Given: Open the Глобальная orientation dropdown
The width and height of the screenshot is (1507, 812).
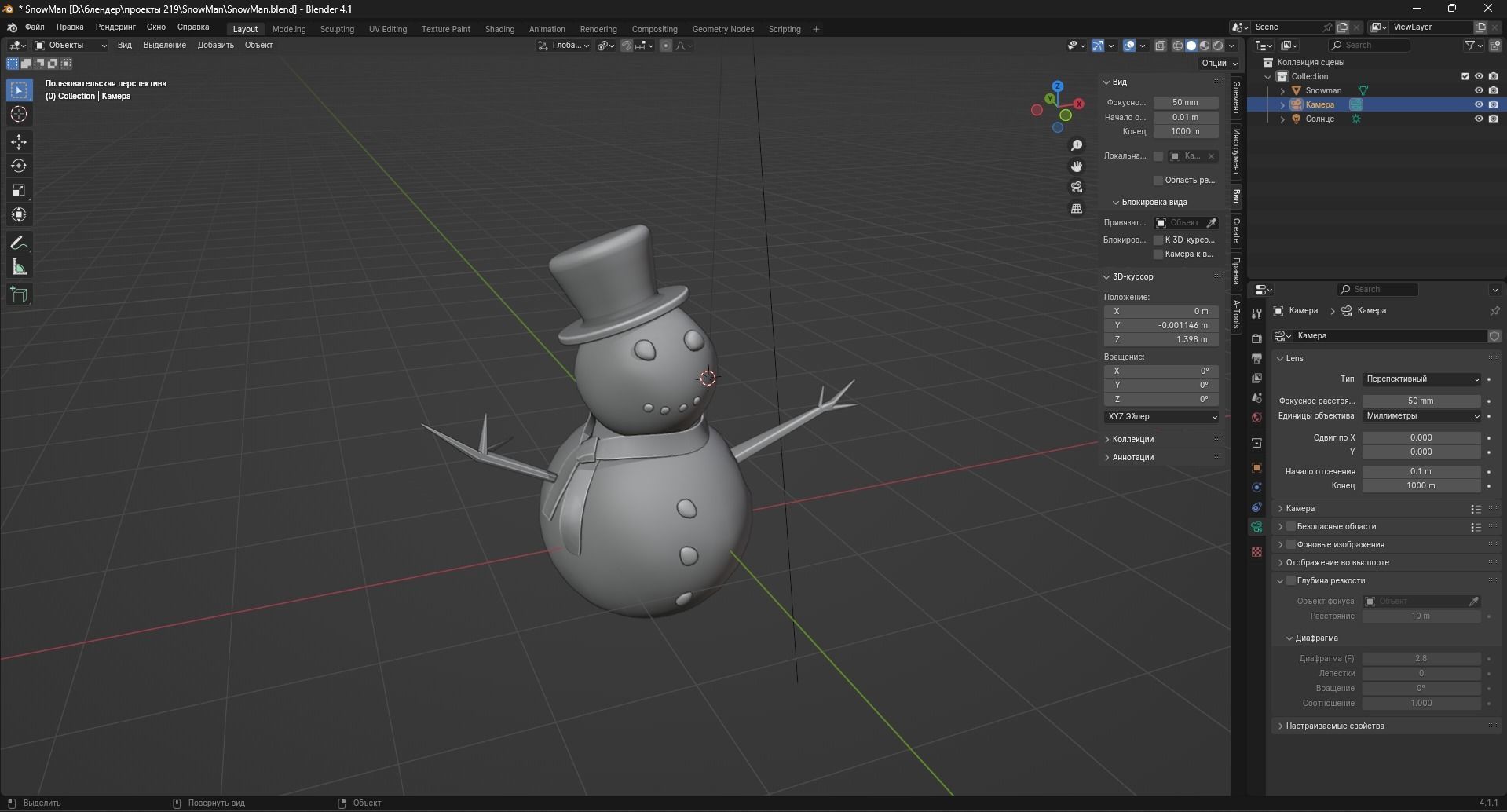Looking at the screenshot, I should click(564, 46).
